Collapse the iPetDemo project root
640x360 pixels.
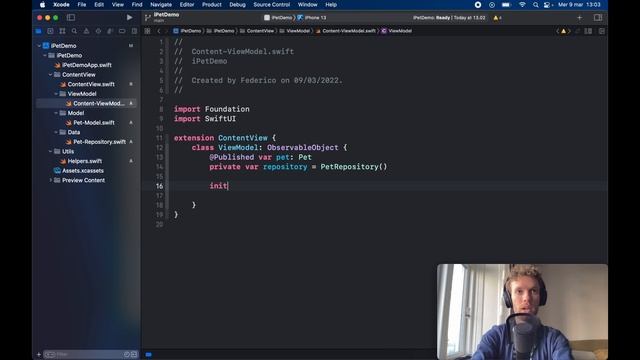[40, 46]
